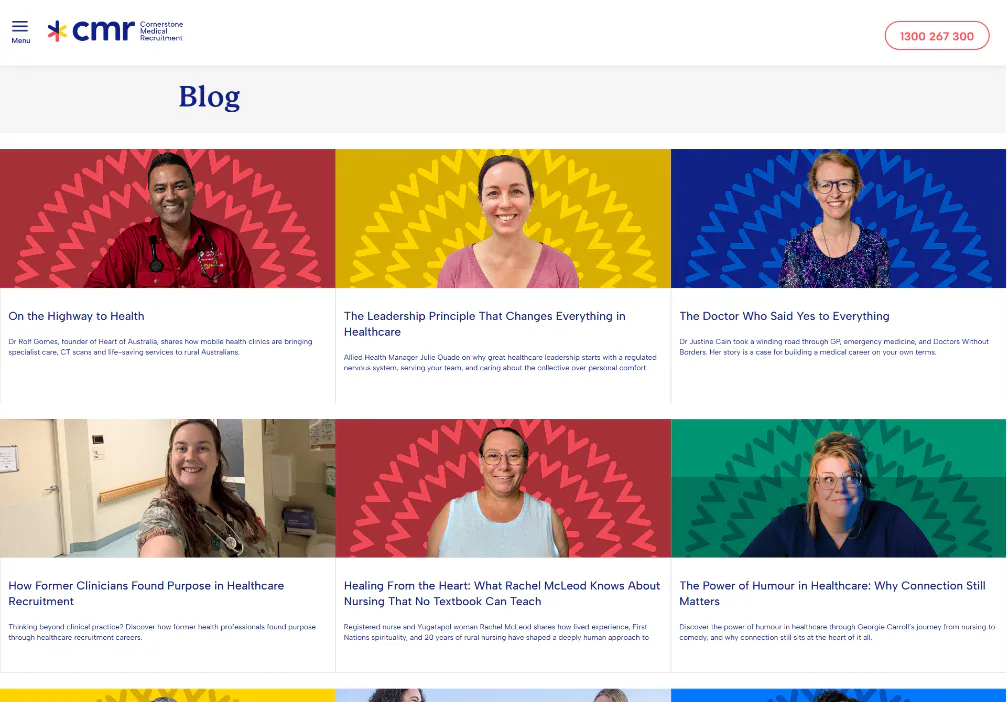Select the Registered nurse Rachel McLeod summary
The height and width of the screenshot is (702, 1007).
click(x=496, y=632)
